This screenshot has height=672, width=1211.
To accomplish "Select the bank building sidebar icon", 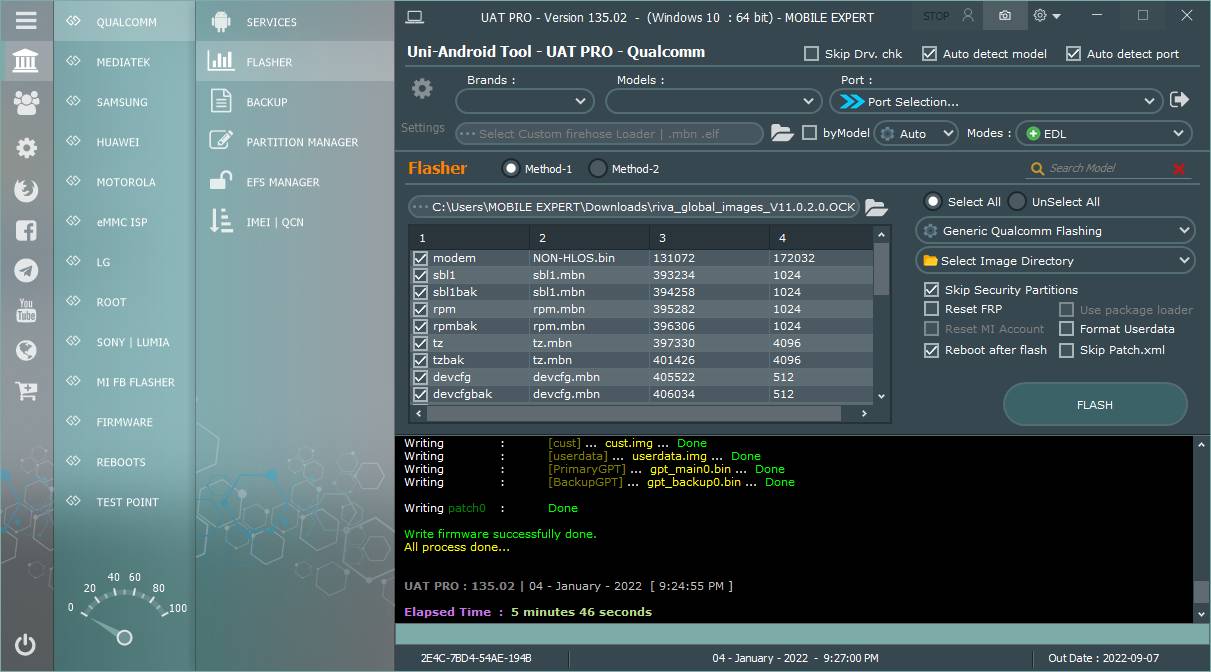I will click(x=26, y=62).
